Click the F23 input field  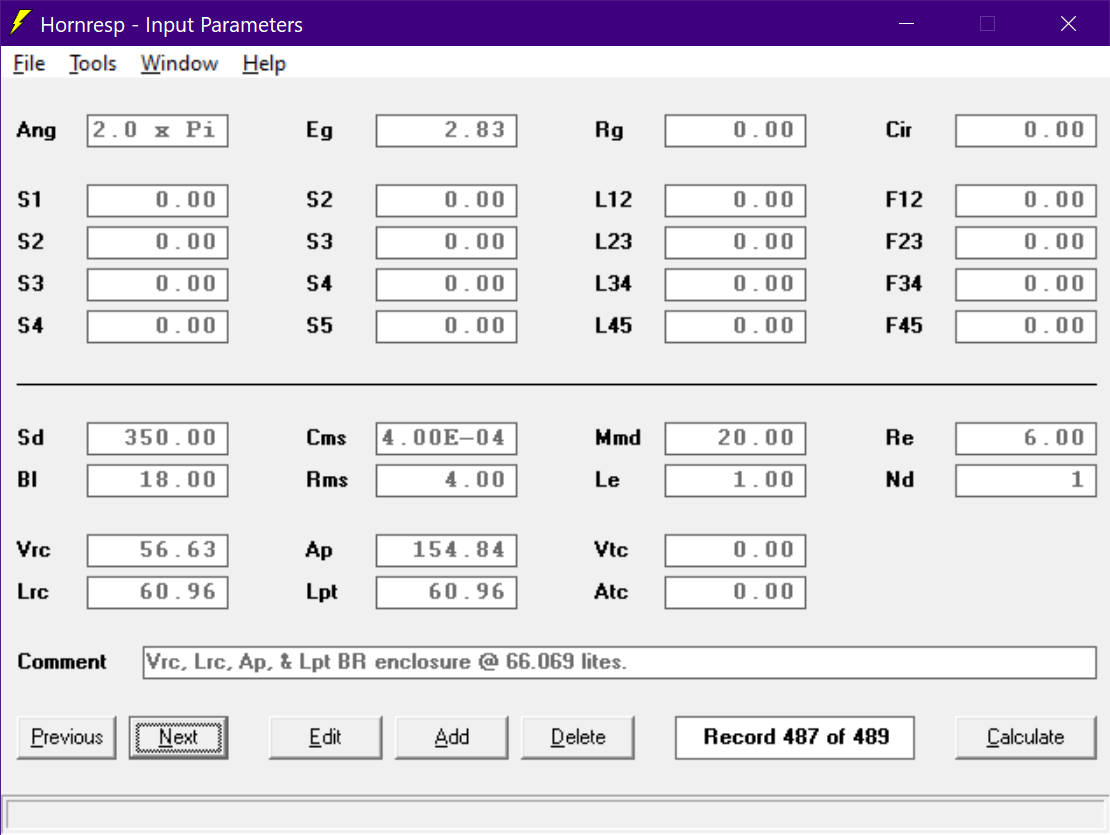[x=1025, y=242]
